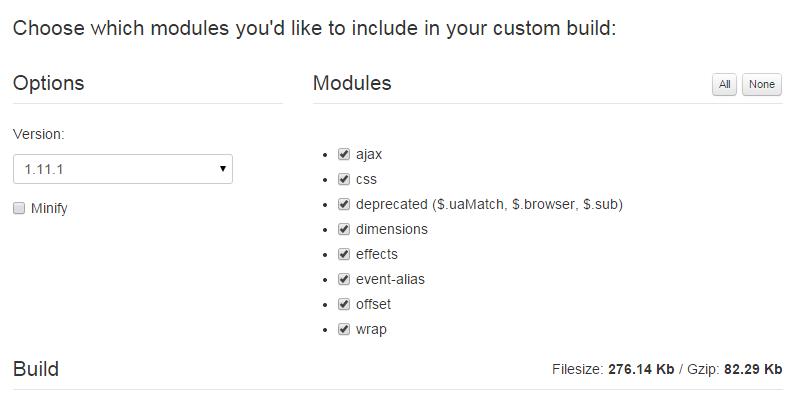
Task: Click the wrap label text
Action: [371, 329]
